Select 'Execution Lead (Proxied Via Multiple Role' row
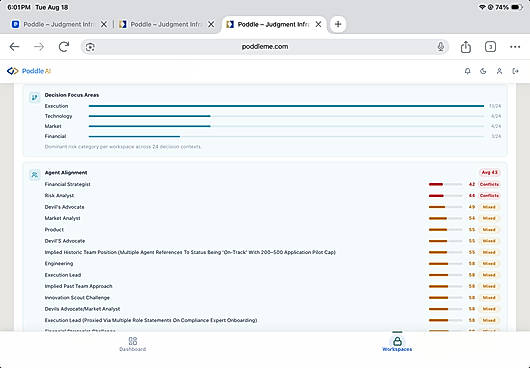 coord(272,320)
